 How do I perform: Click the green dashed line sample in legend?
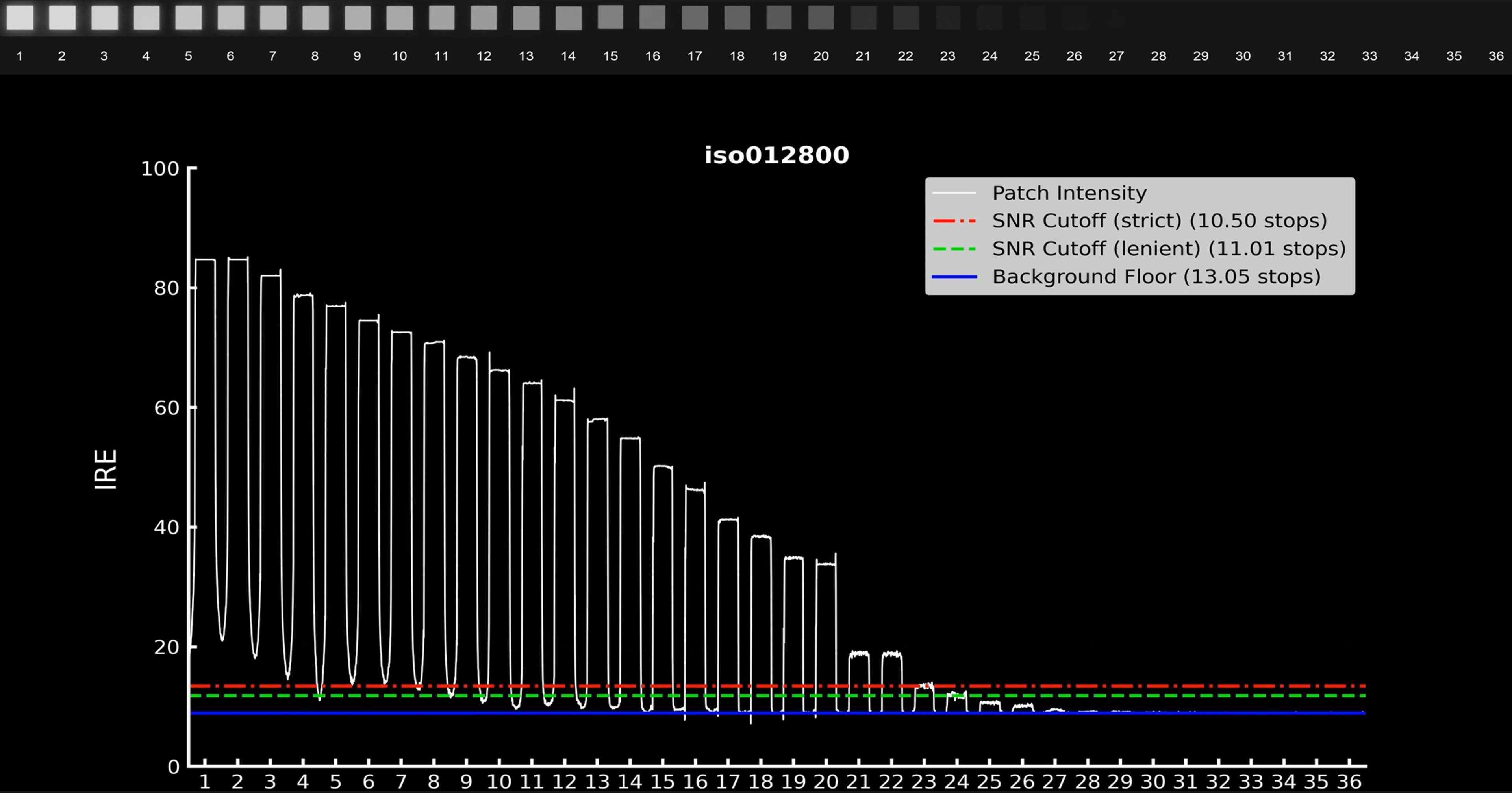(954, 249)
